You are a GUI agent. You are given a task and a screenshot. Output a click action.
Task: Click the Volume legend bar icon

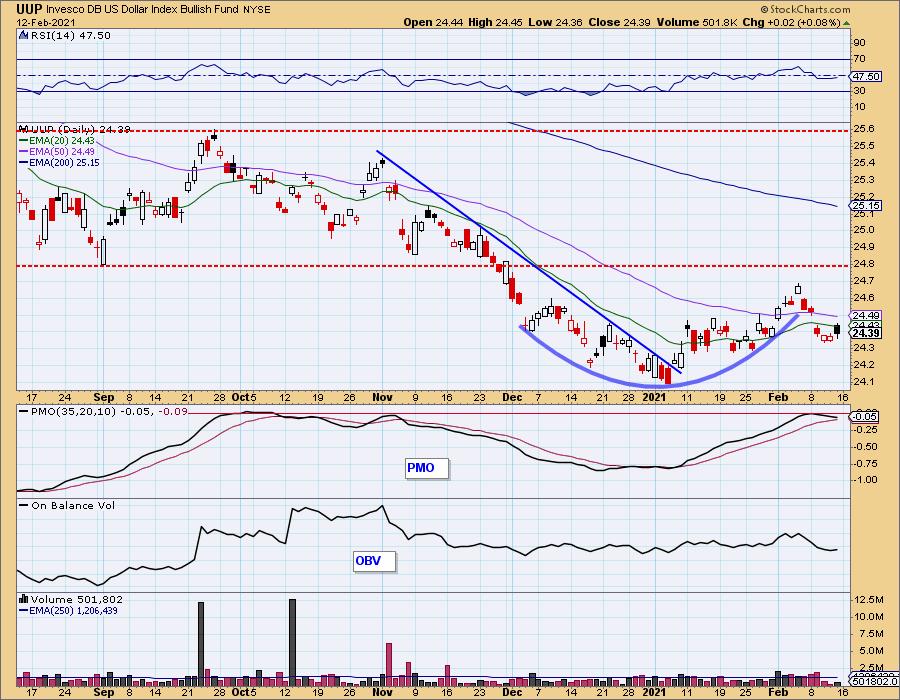[x=24, y=599]
